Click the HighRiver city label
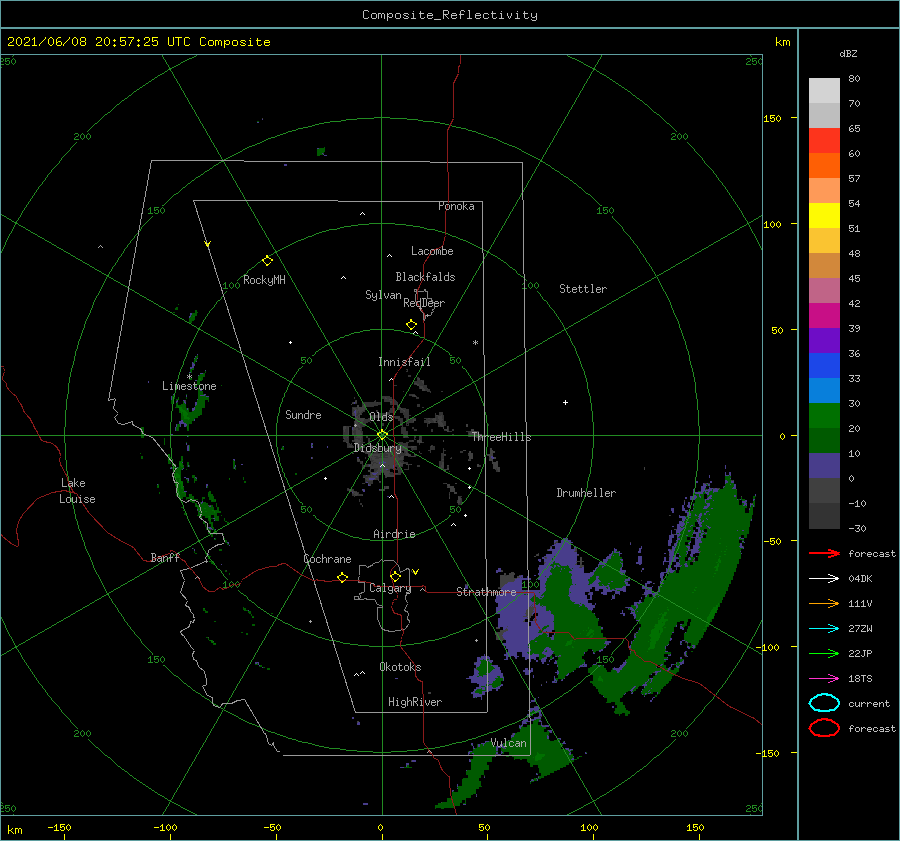 click(x=415, y=702)
